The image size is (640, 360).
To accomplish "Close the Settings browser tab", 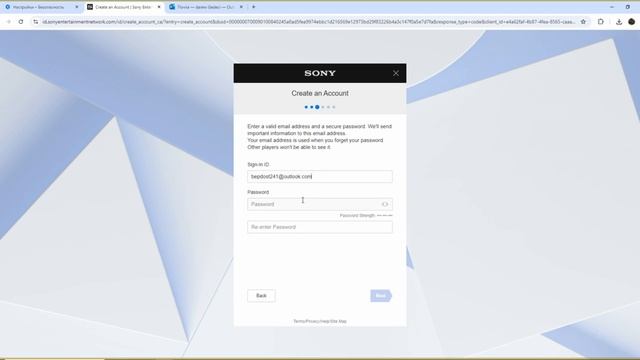I will [x=77, y=7].
